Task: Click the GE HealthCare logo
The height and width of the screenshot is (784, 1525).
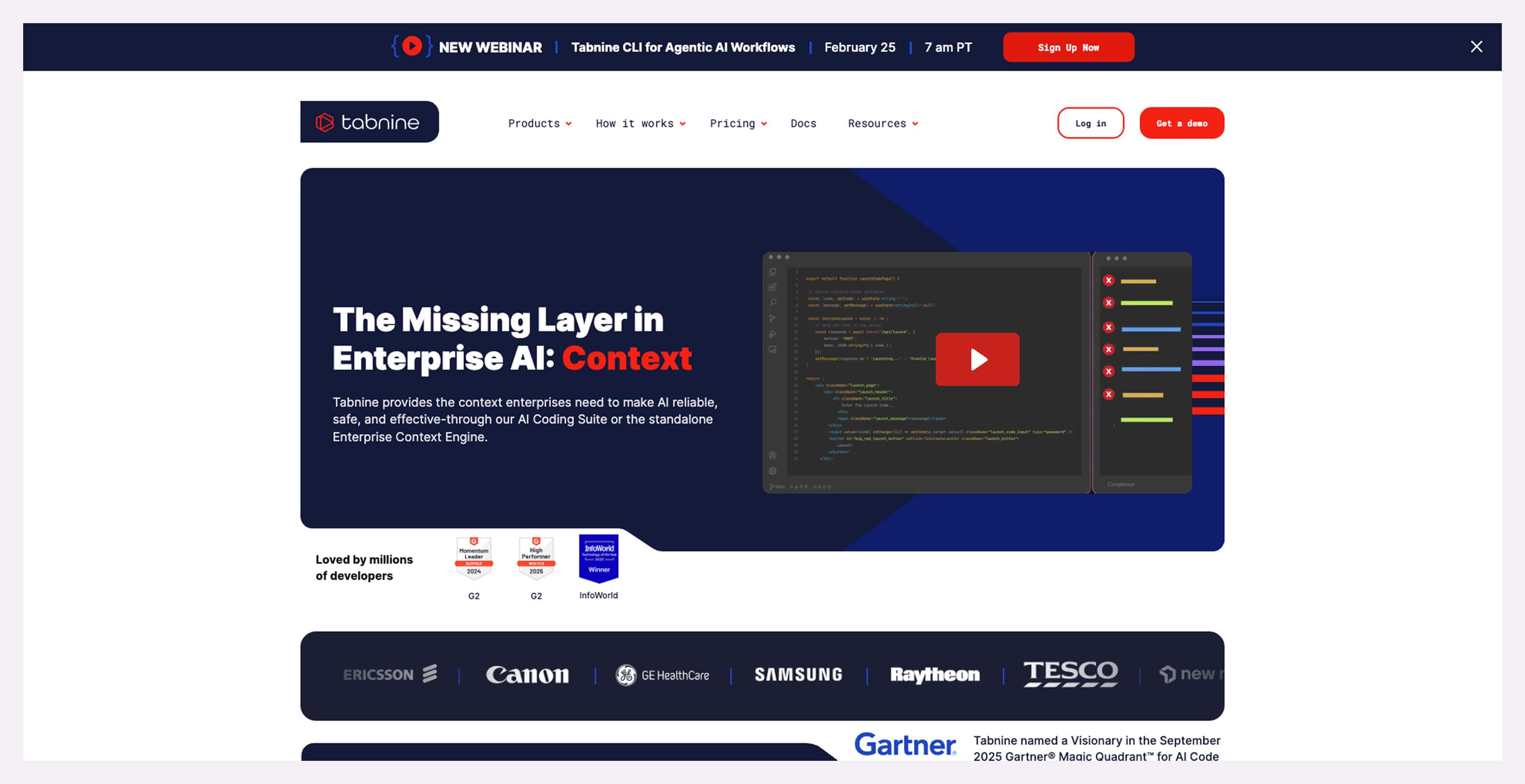Action: 662,674
